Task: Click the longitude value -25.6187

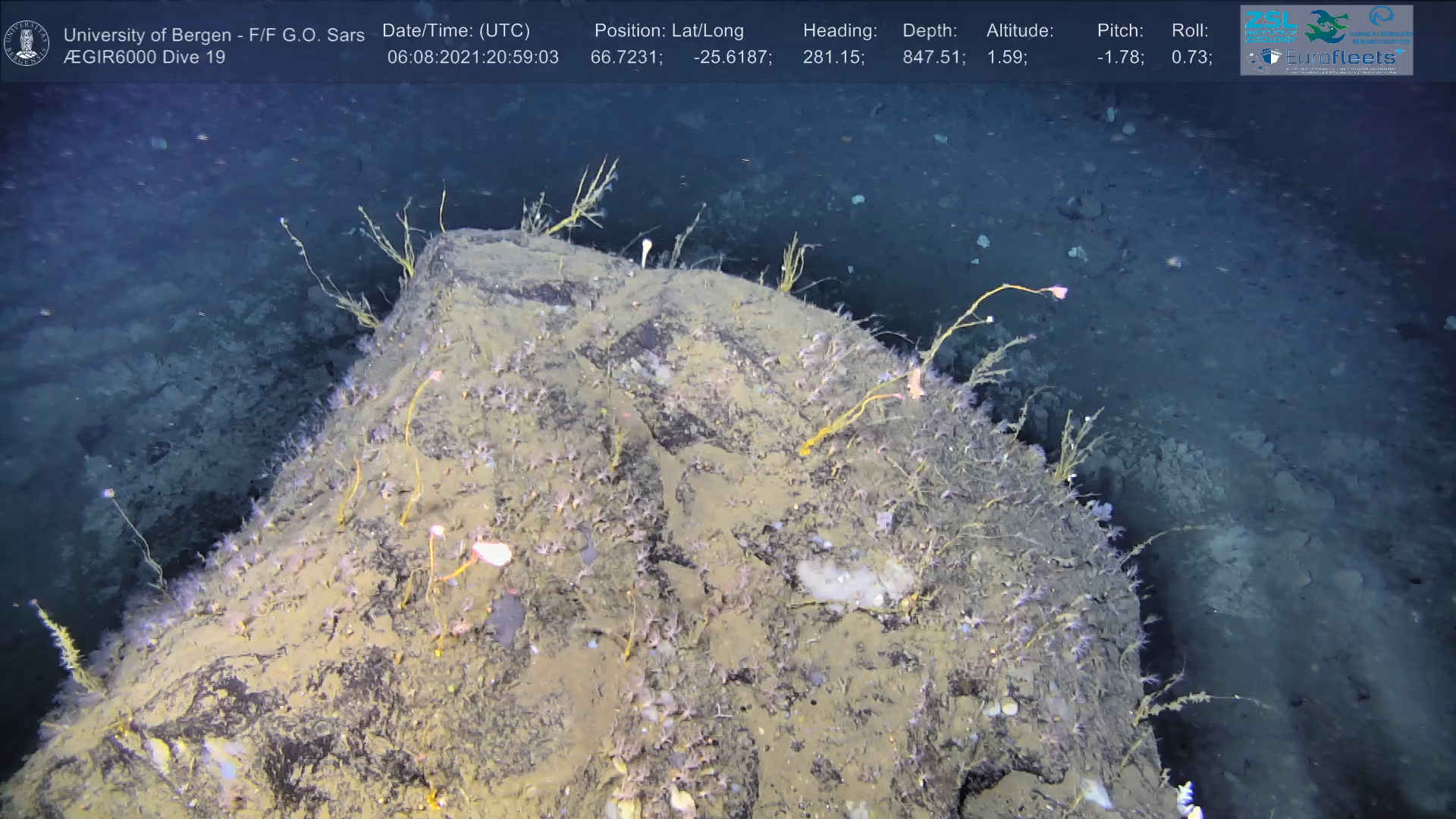Action: pos(732,58)
